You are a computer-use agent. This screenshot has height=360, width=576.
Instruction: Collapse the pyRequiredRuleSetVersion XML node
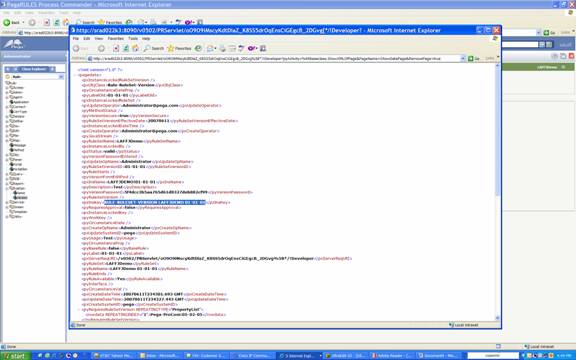click(79, 310)
